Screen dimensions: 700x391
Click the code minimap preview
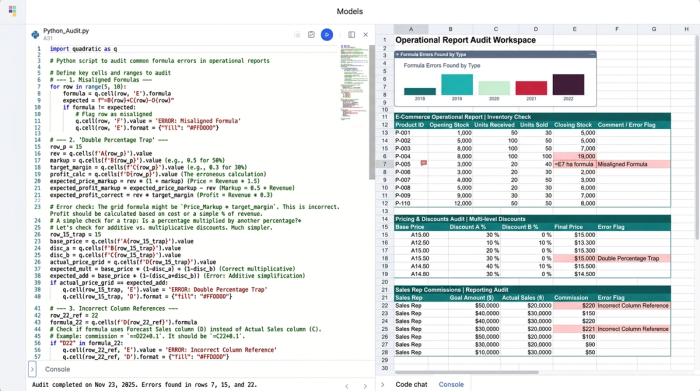tap(354, 83)
